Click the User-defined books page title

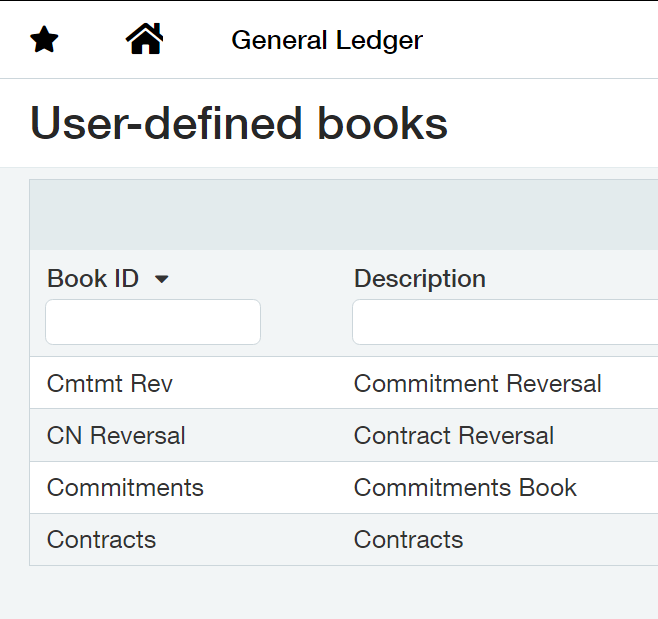coord(239,123)
